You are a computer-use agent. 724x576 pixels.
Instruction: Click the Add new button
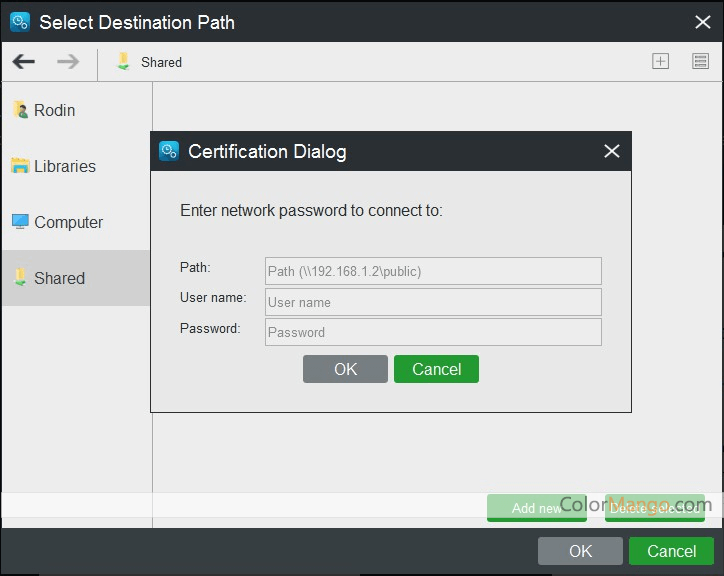click(536, 508)
